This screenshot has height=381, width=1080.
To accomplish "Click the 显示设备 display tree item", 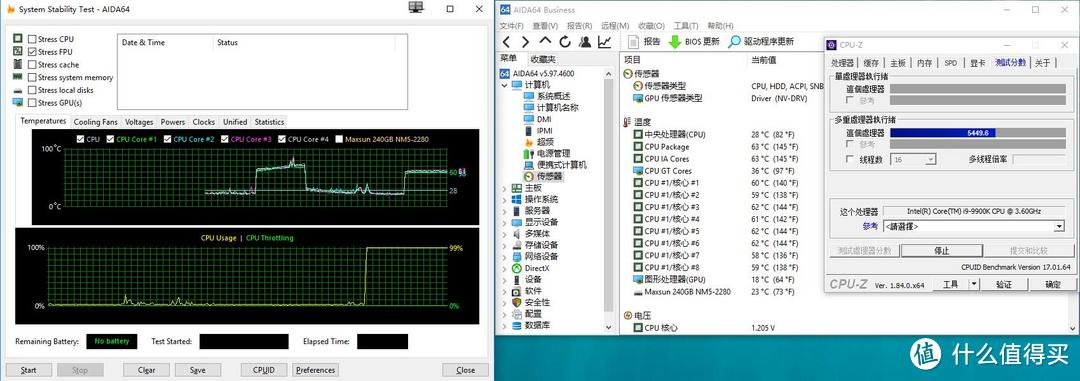I will pos(534,223).
